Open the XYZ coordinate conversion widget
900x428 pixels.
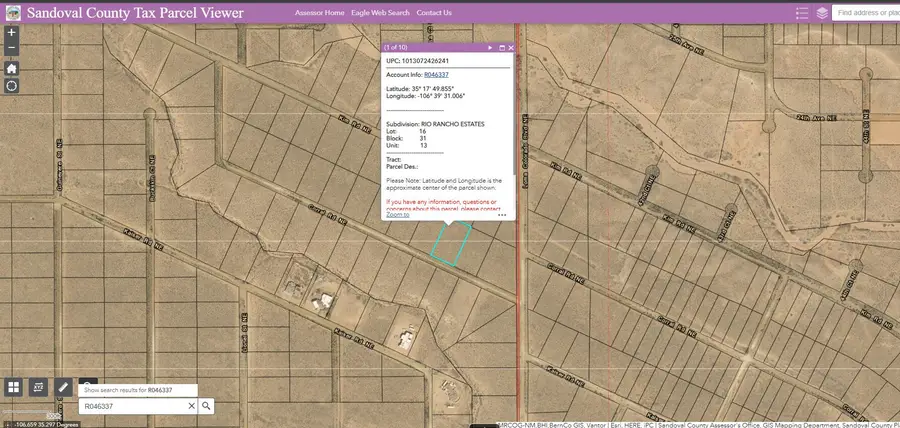(38, 387)
